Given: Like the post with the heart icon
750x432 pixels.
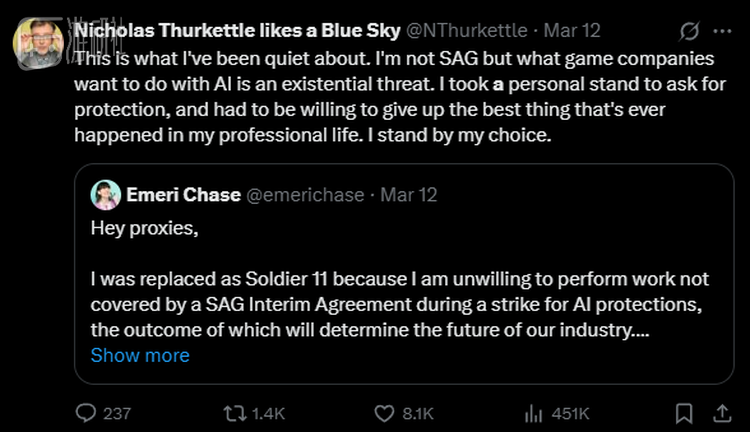Looking at the screenshot, I should [385, 413].
